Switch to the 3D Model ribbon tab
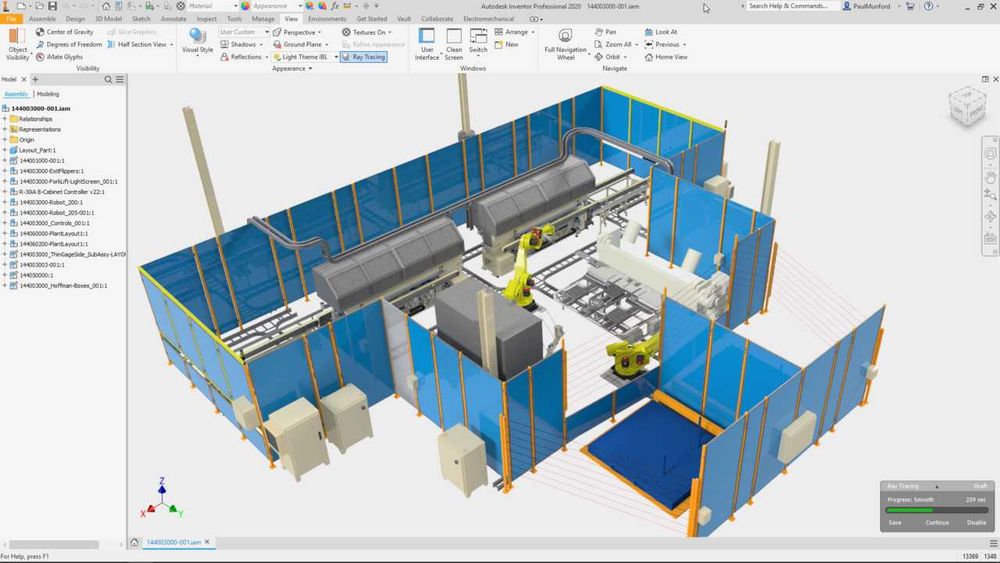 pos(108,19)
